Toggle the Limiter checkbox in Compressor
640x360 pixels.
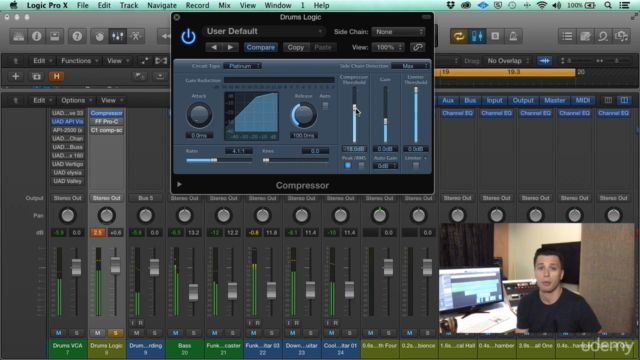coord(416,166)
